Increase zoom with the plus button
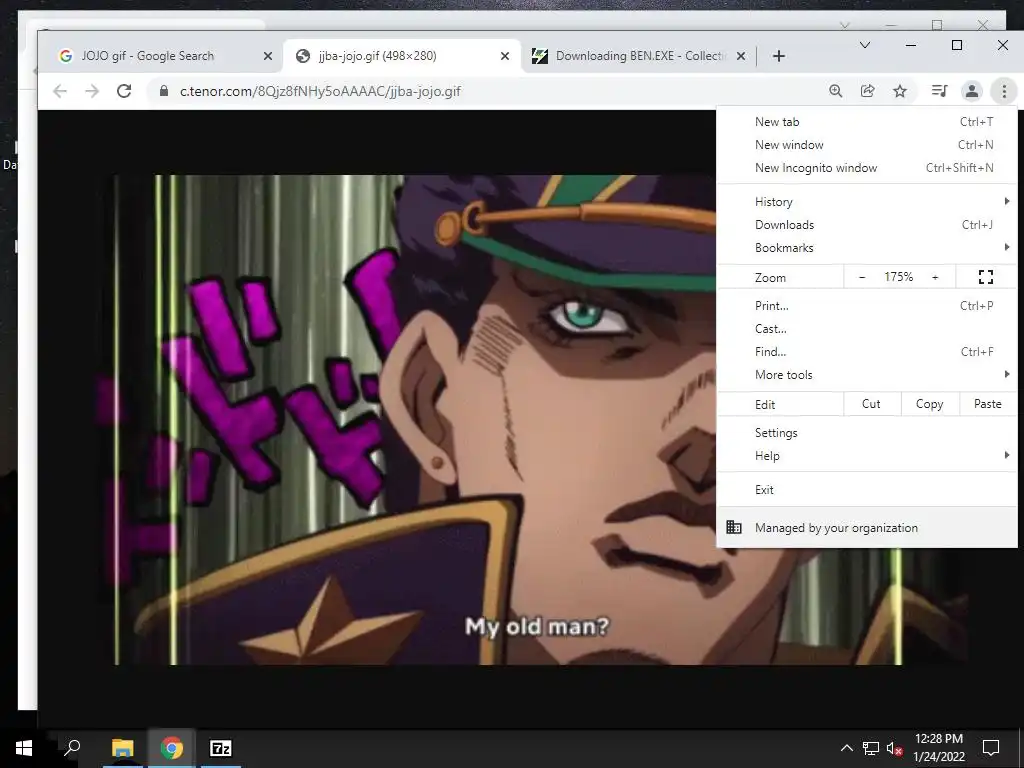1024x768 pixels. point(935,278)
